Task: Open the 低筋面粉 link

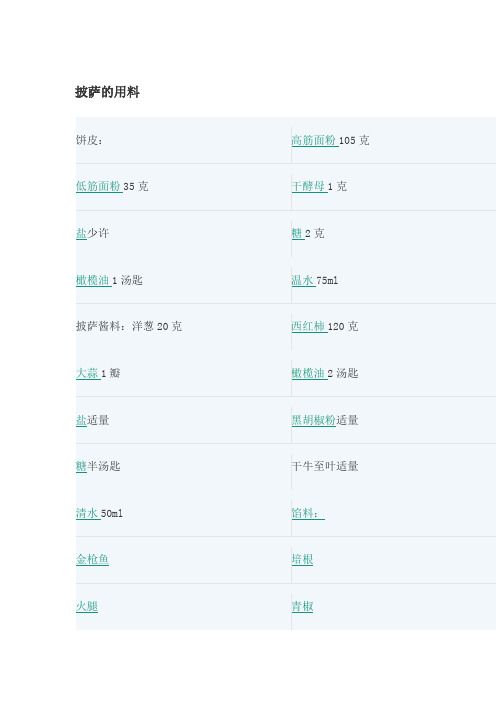Action: (x=99, y=186)
